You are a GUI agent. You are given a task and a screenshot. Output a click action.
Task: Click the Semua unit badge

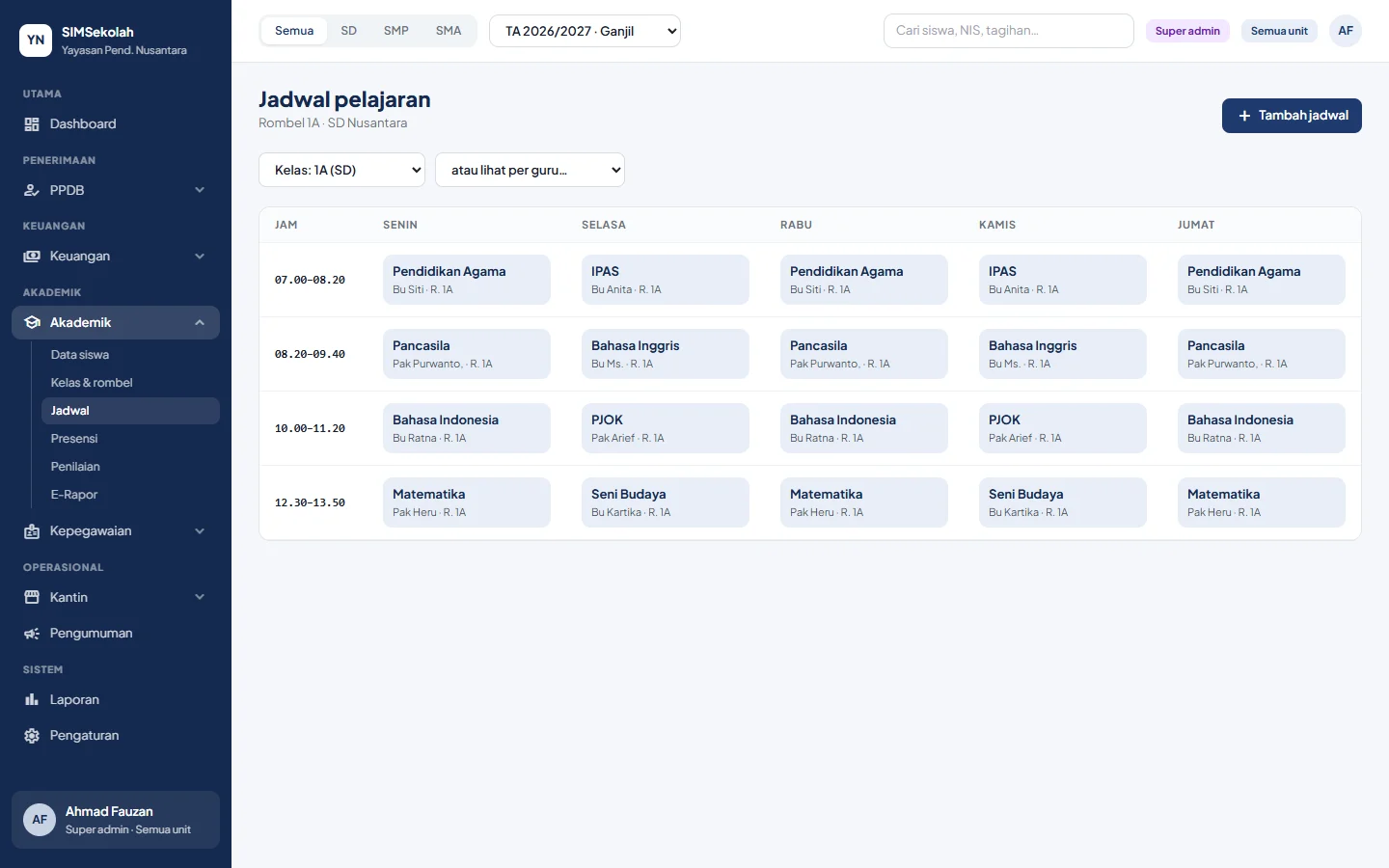[x=1279, y=31]
